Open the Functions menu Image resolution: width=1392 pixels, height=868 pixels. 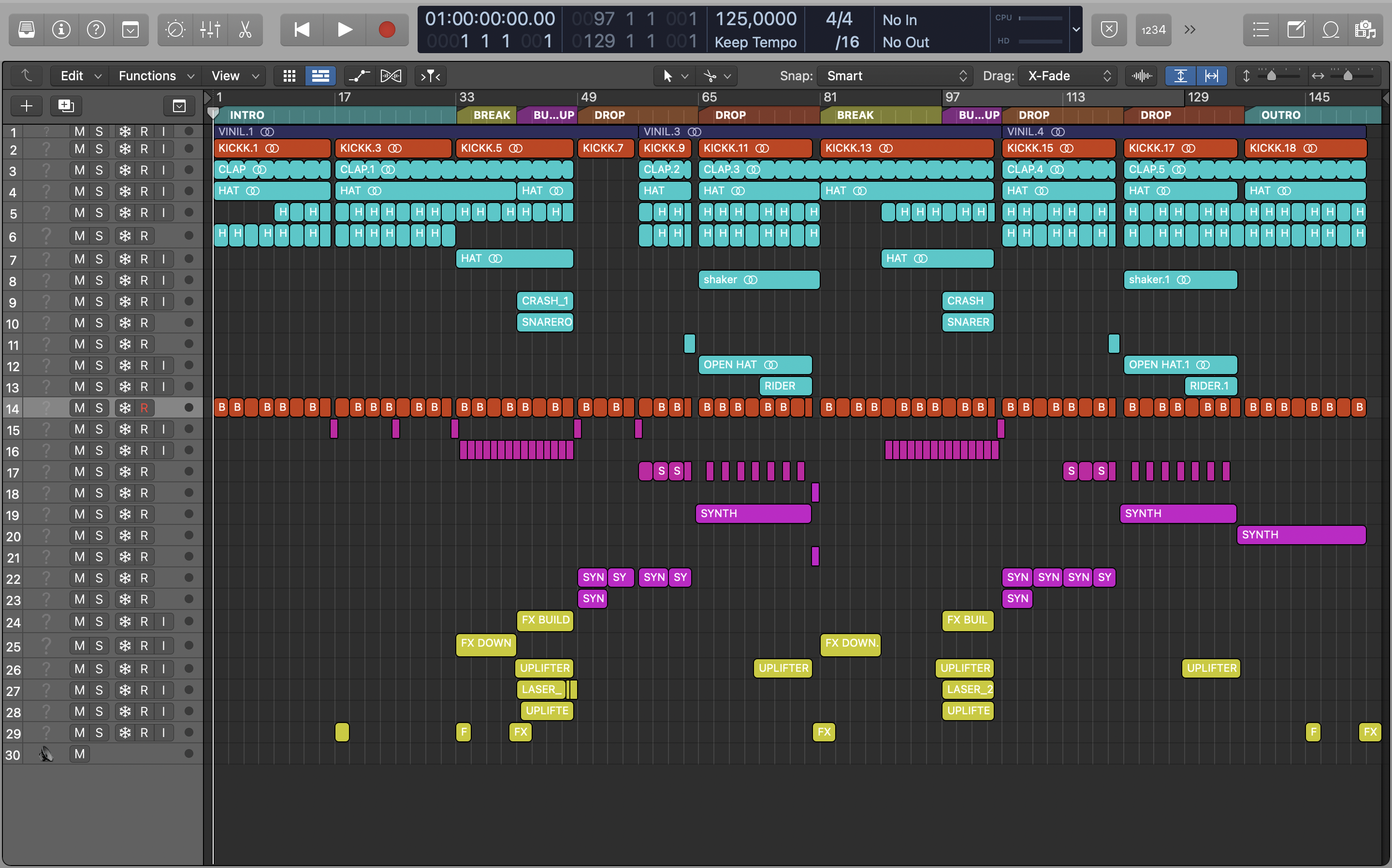click(155, 76)
